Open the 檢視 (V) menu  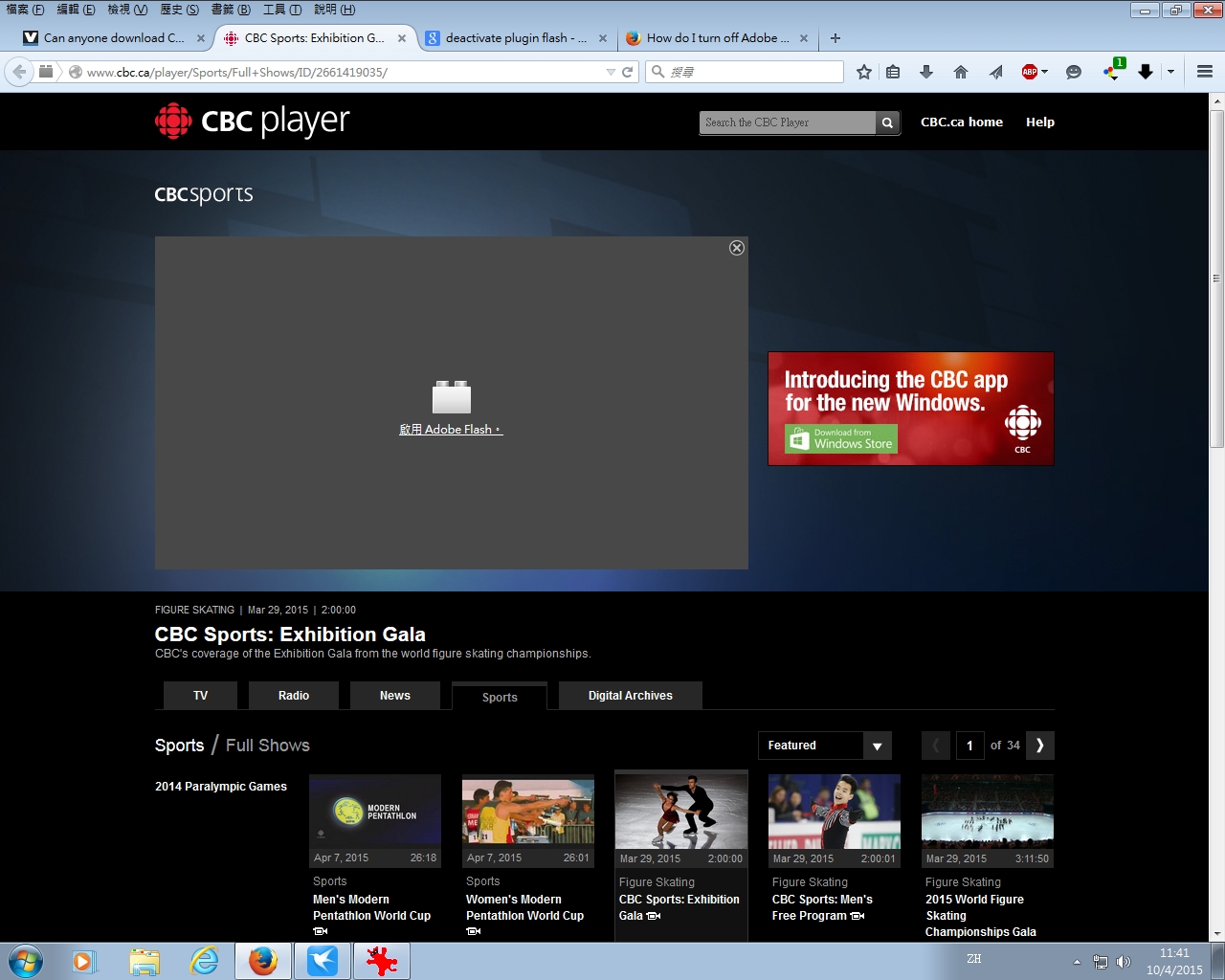(127, 10)
